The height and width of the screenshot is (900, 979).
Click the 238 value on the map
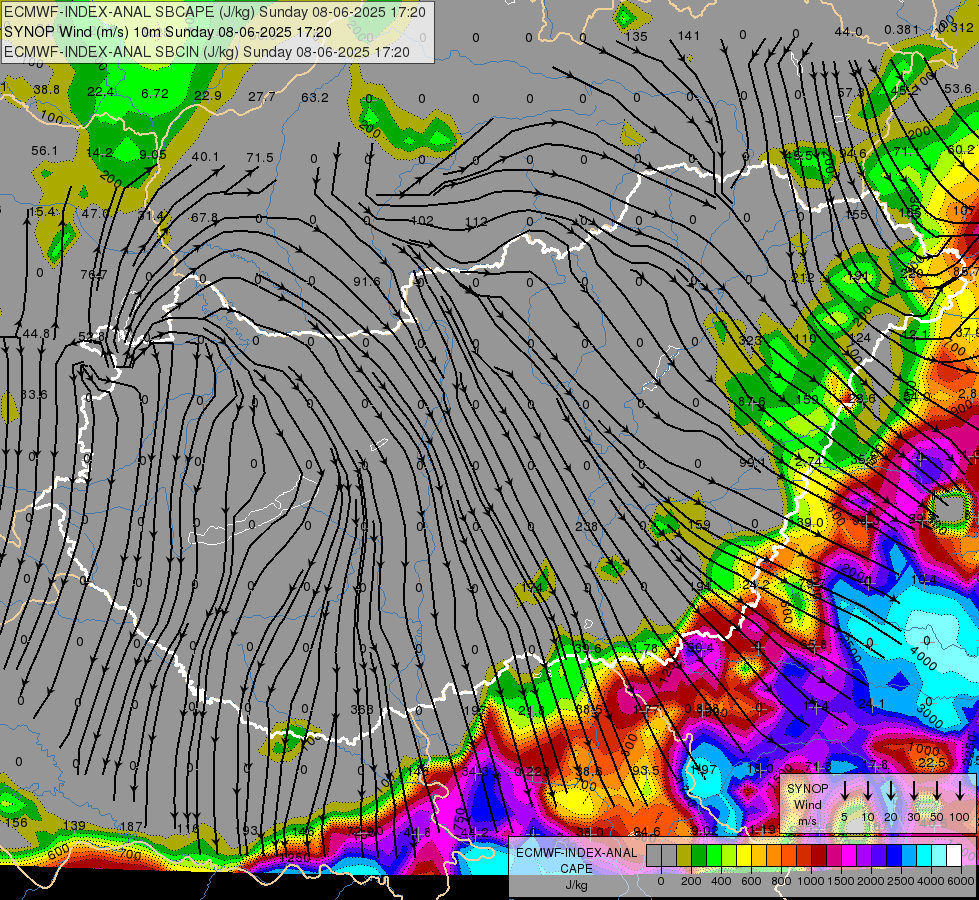586,527
